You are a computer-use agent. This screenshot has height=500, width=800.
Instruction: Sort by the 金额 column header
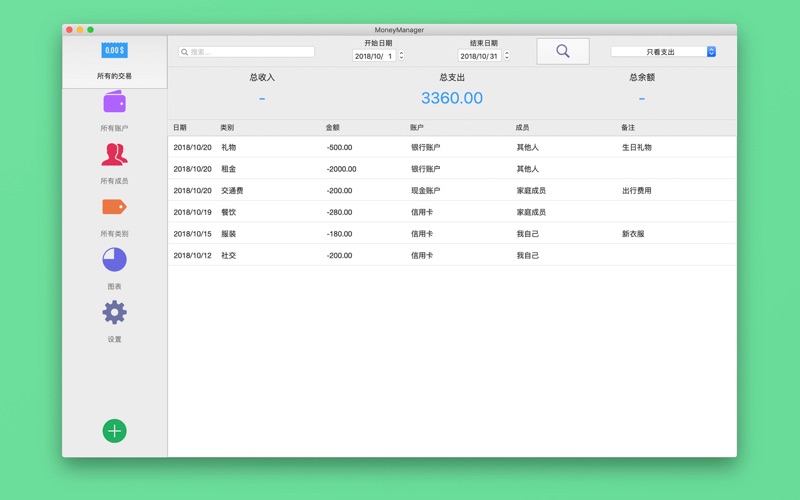[x=333, y=128]
